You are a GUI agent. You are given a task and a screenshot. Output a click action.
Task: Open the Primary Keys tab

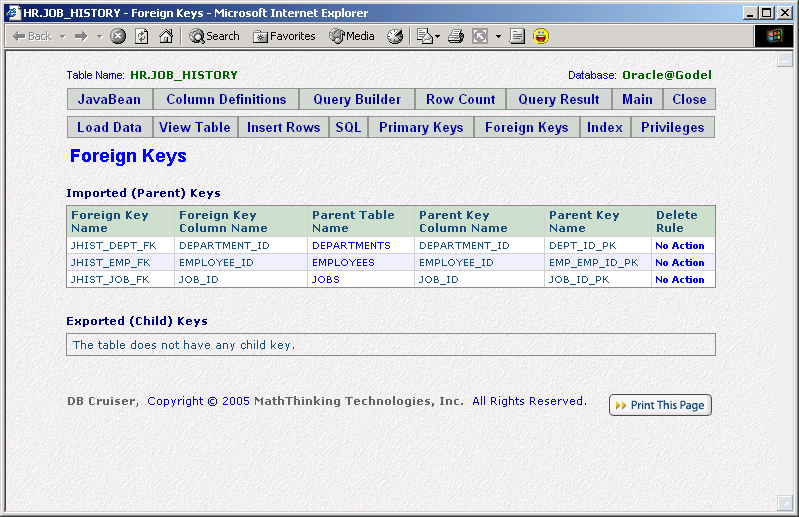(421, 127)
